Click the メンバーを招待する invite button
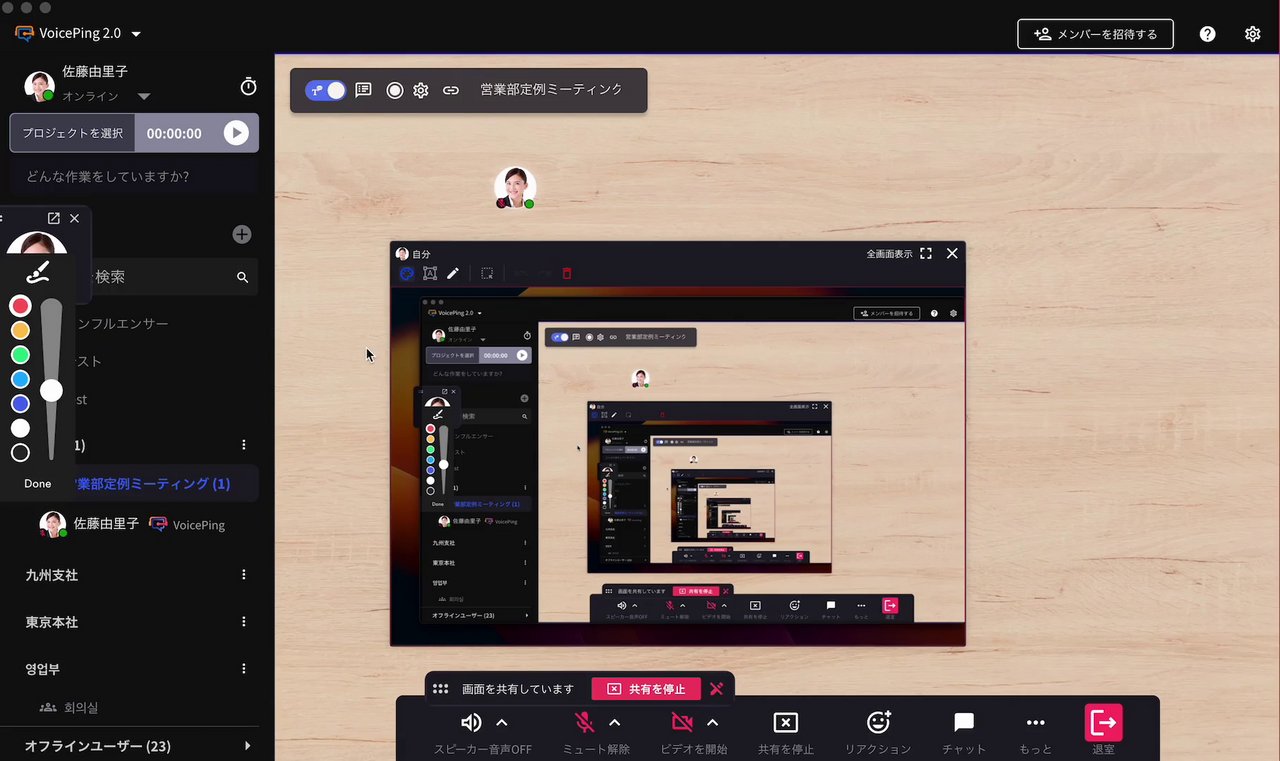The width and height of the screenshot is (1280, 761). 1096,34
